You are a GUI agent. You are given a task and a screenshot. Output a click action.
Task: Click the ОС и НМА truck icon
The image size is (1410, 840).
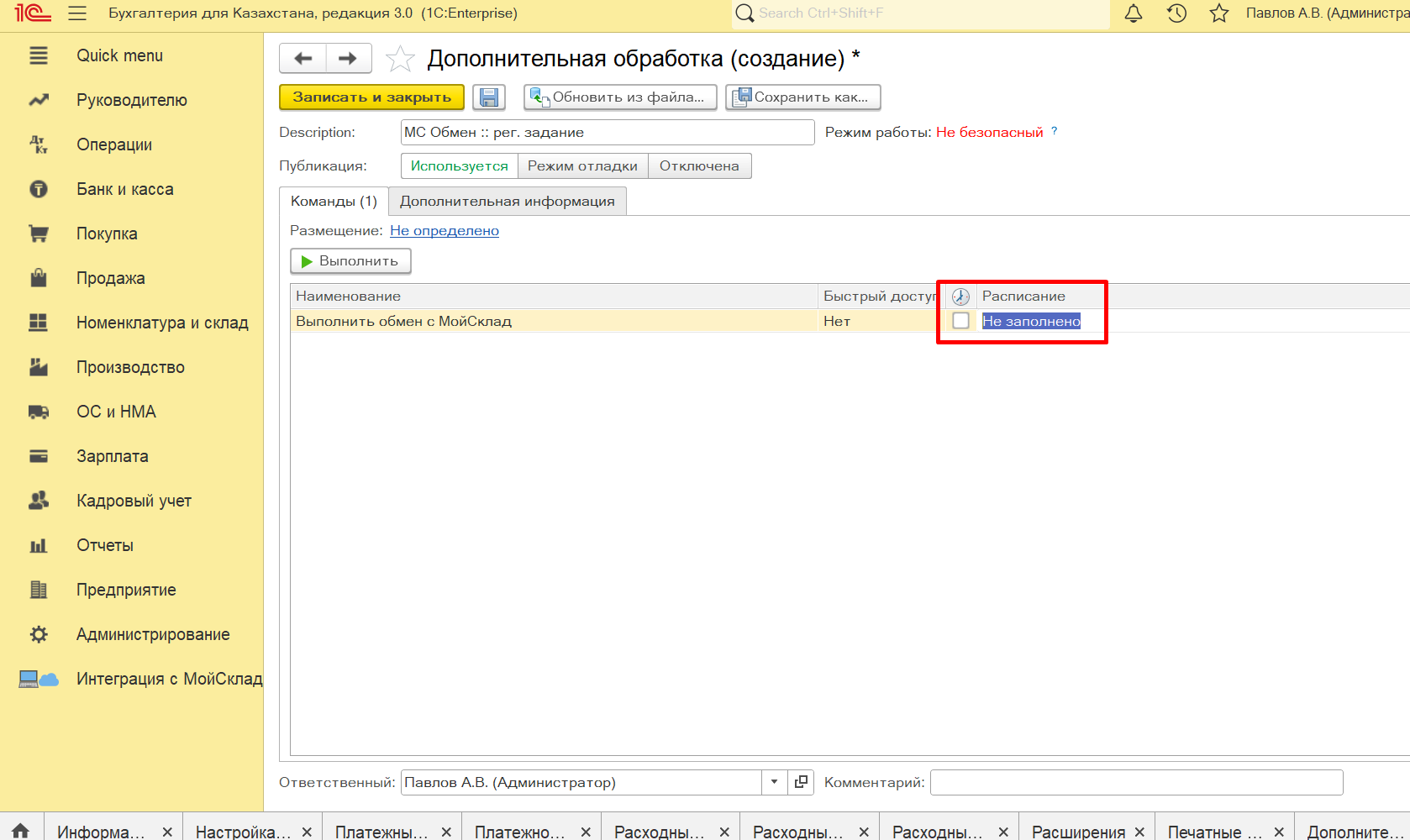[x=39, y=412]
